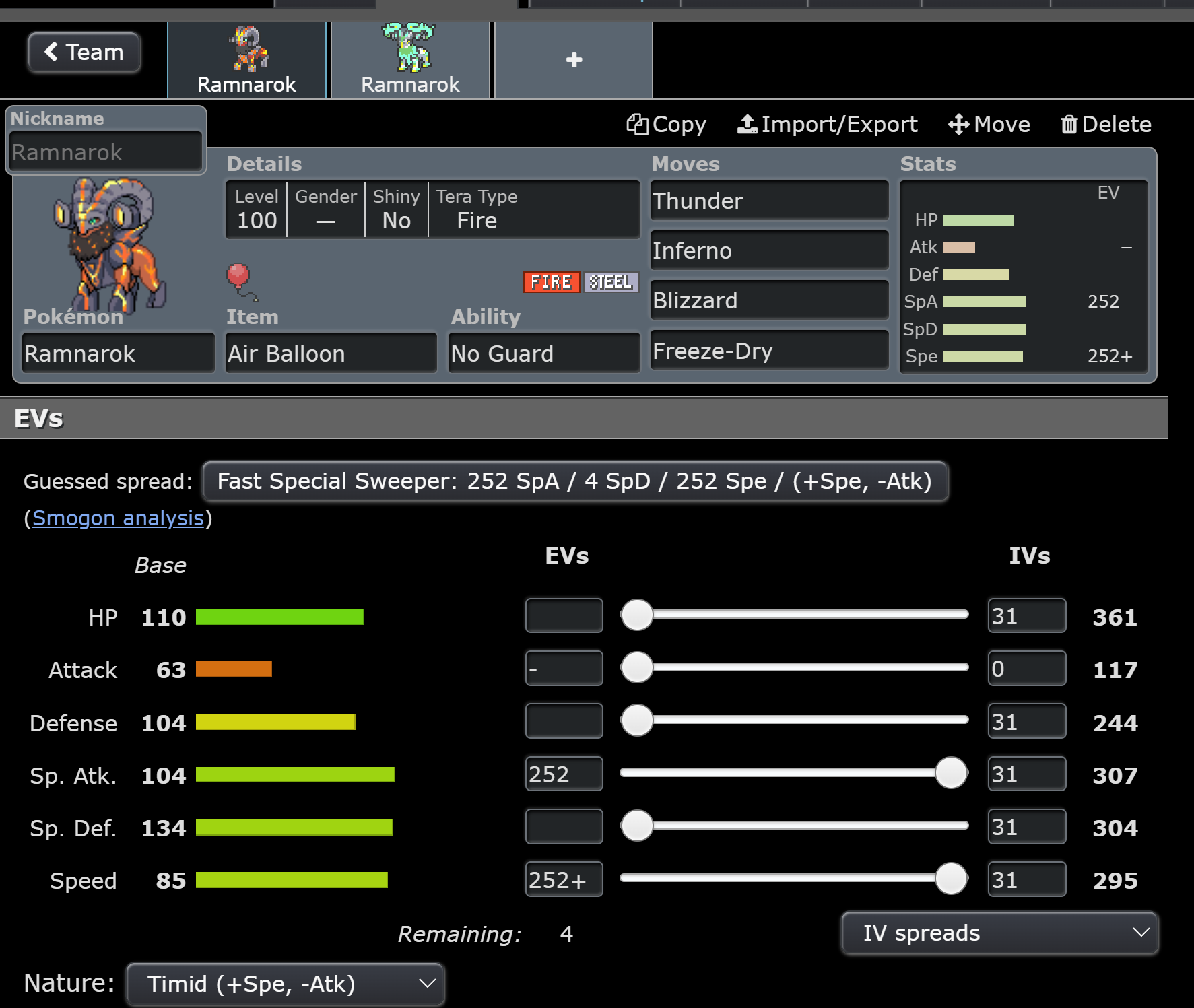Select the Inferno move slot
1194x1008 pixels.
(770, 250)
